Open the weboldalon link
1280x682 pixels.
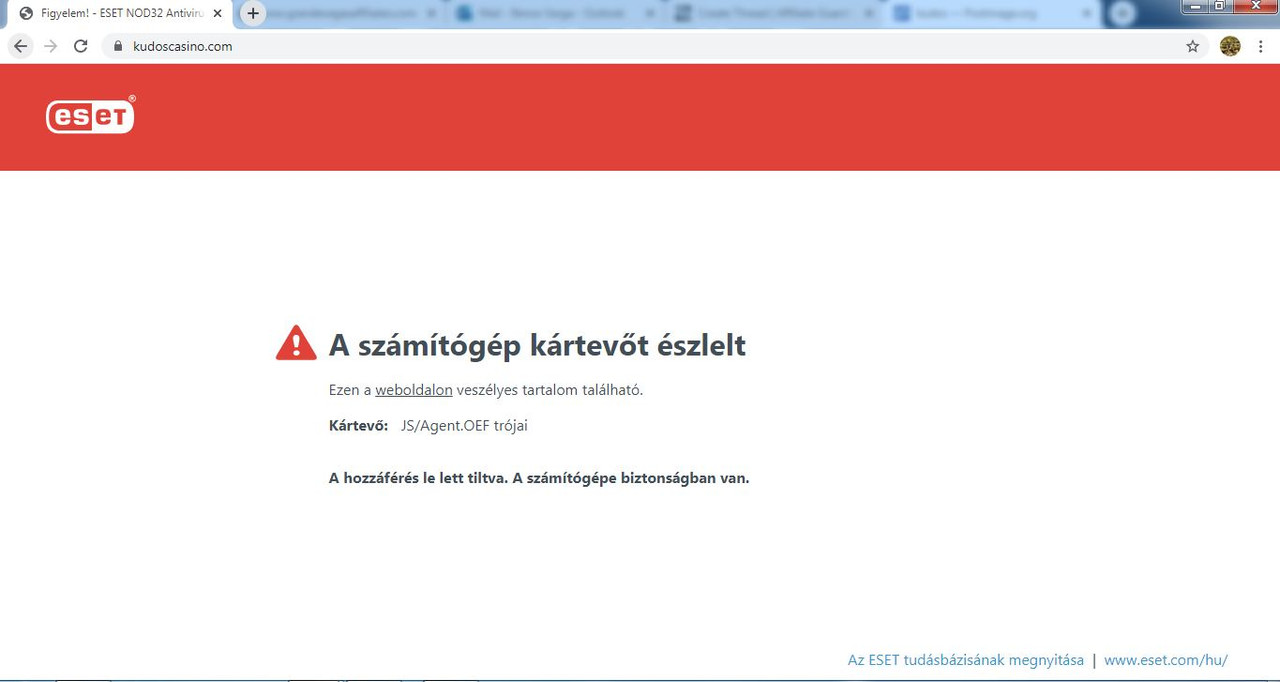tap(414, 390)
